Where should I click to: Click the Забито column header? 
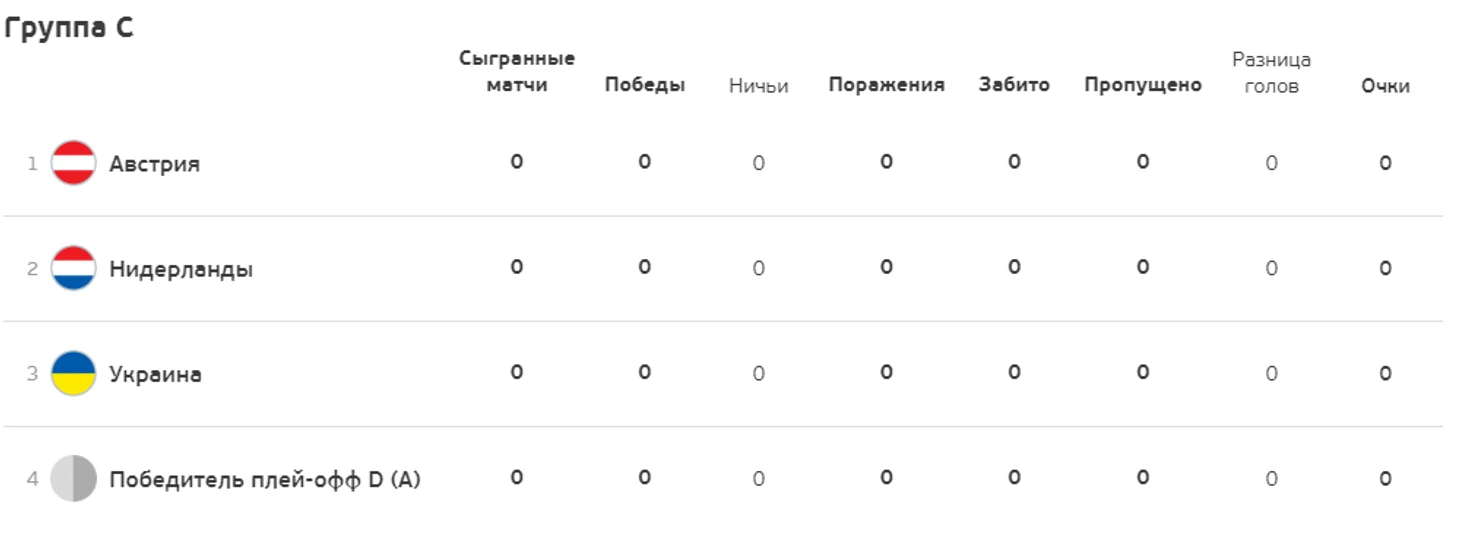point(1014,85)
